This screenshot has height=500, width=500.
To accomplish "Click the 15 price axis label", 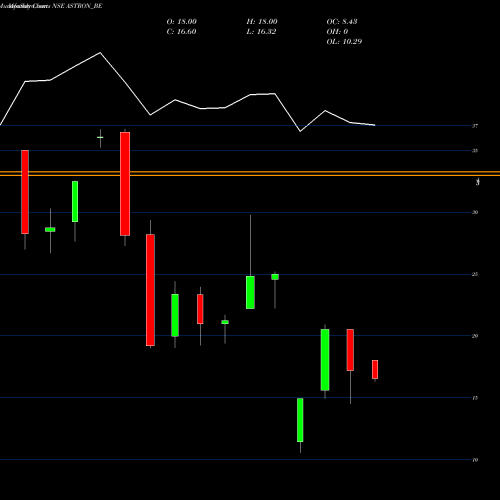I will coord(475,398).
